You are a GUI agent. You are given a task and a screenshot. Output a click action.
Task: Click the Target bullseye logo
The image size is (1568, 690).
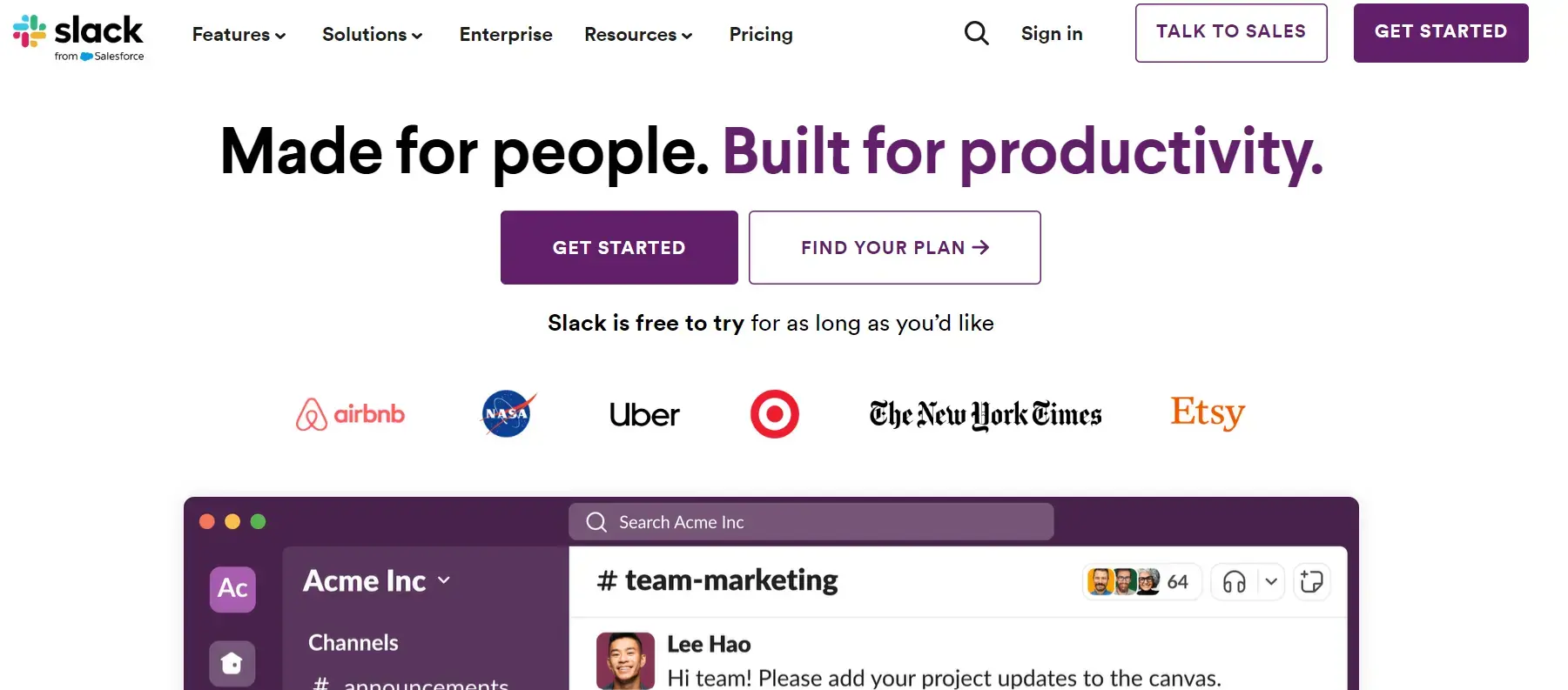tap(773, 413)
